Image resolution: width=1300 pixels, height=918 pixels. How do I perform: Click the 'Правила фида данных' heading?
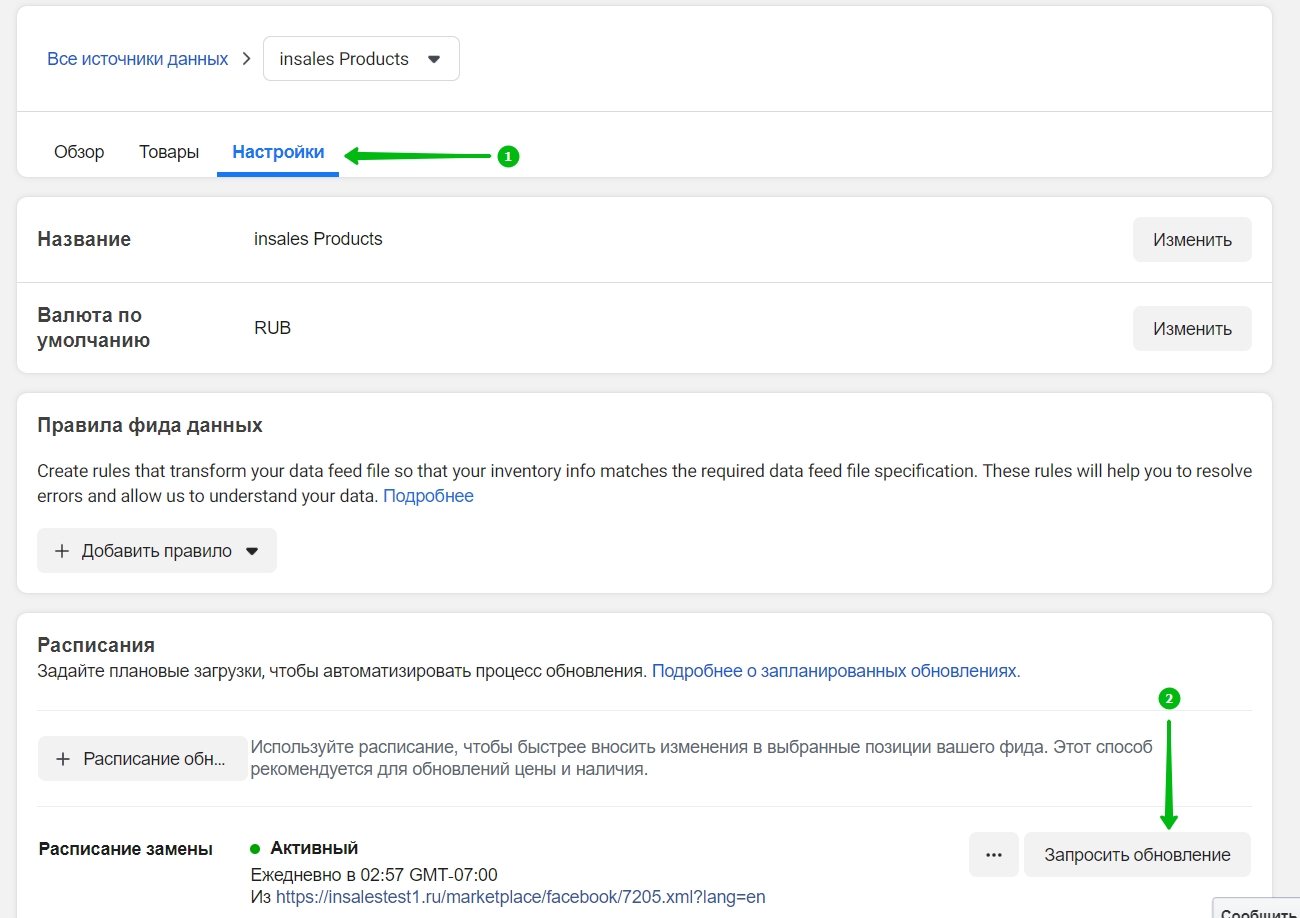(x=150, y=425)
